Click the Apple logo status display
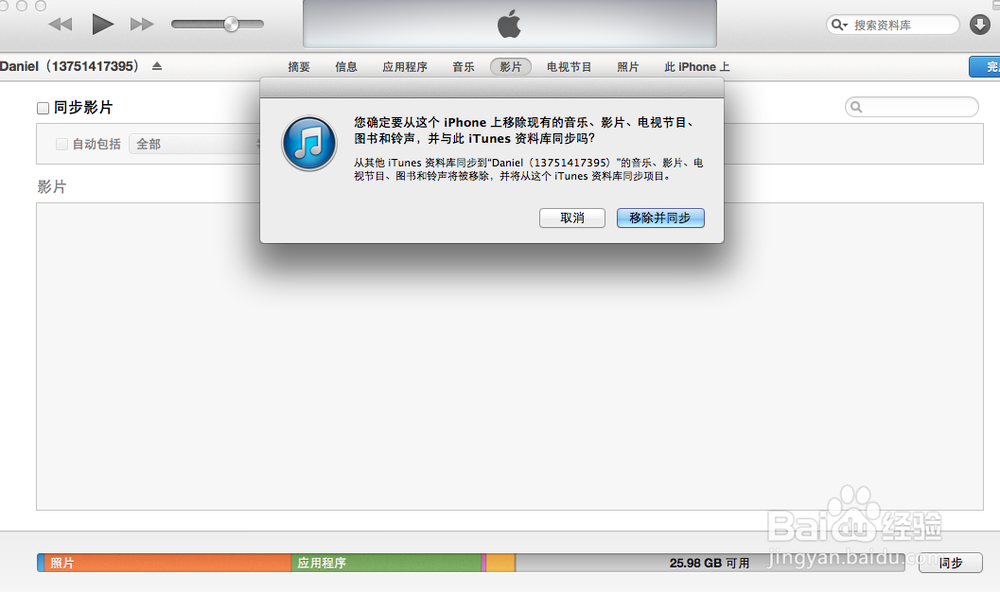The width and height of the screenshot is (1000, 592). (510, 24)
